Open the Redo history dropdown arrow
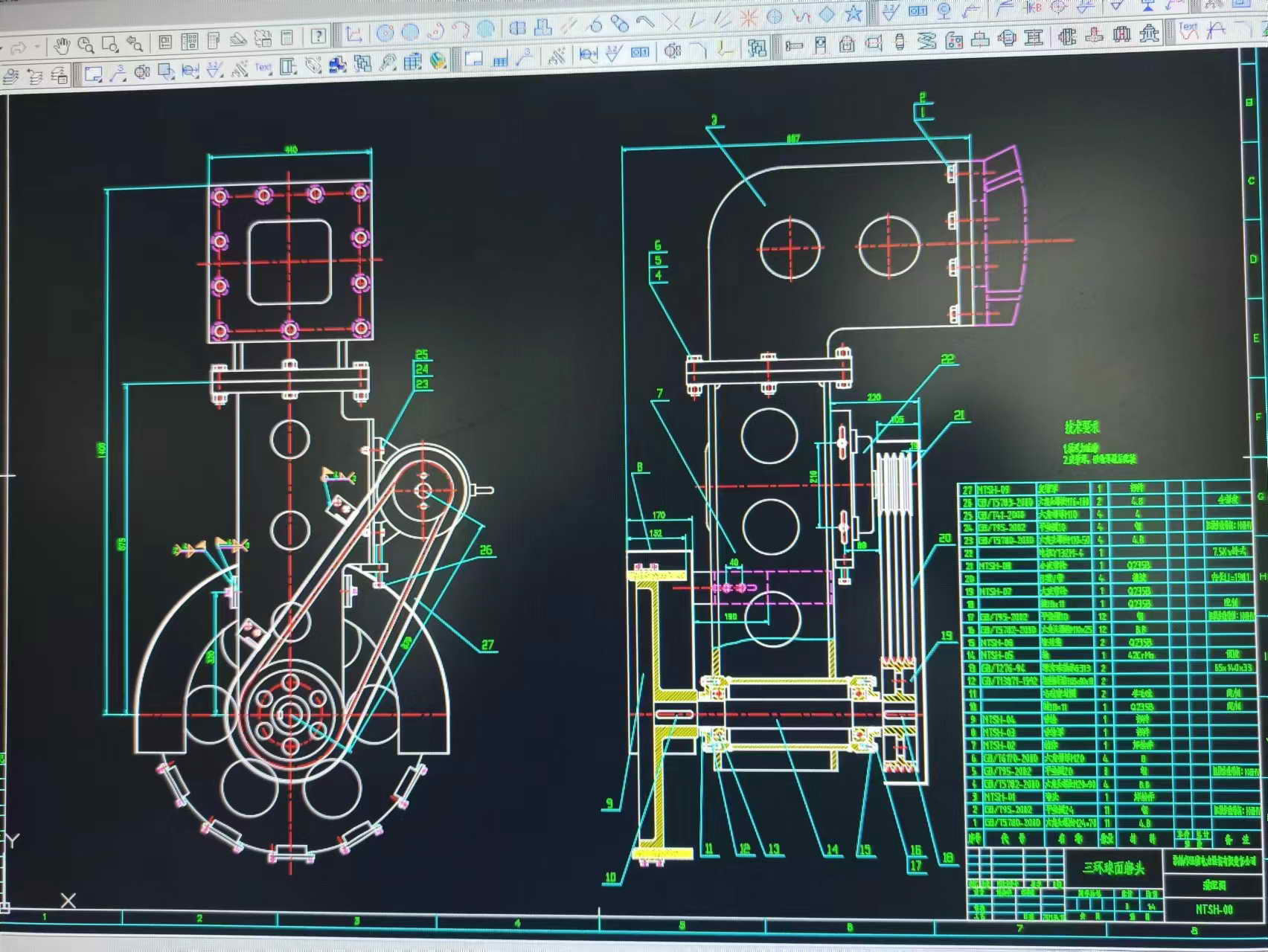 pos(36,48)
